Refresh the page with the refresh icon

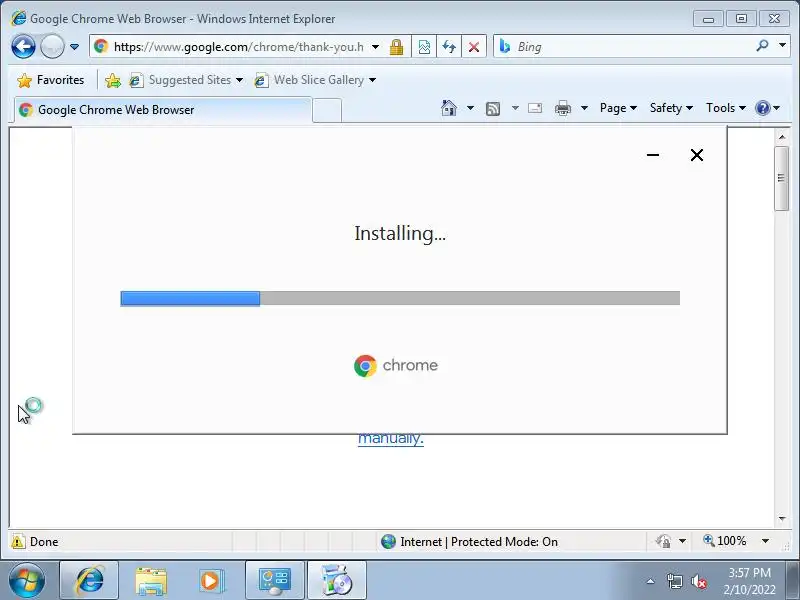tap(449, 47)
